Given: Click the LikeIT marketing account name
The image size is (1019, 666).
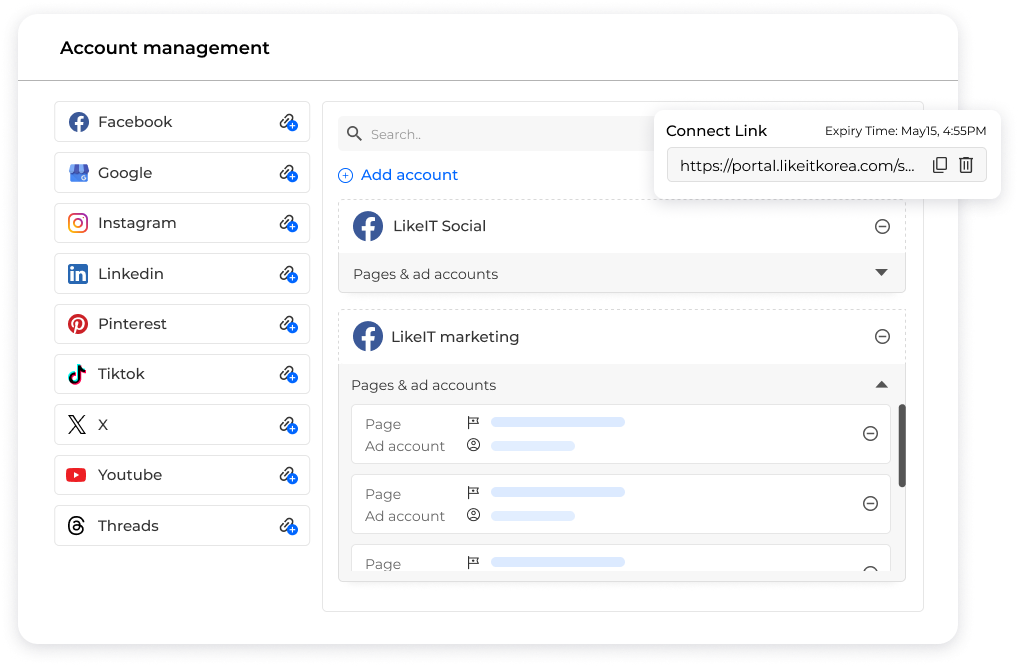Looking at the screenshot, I should tap(455, 337).
